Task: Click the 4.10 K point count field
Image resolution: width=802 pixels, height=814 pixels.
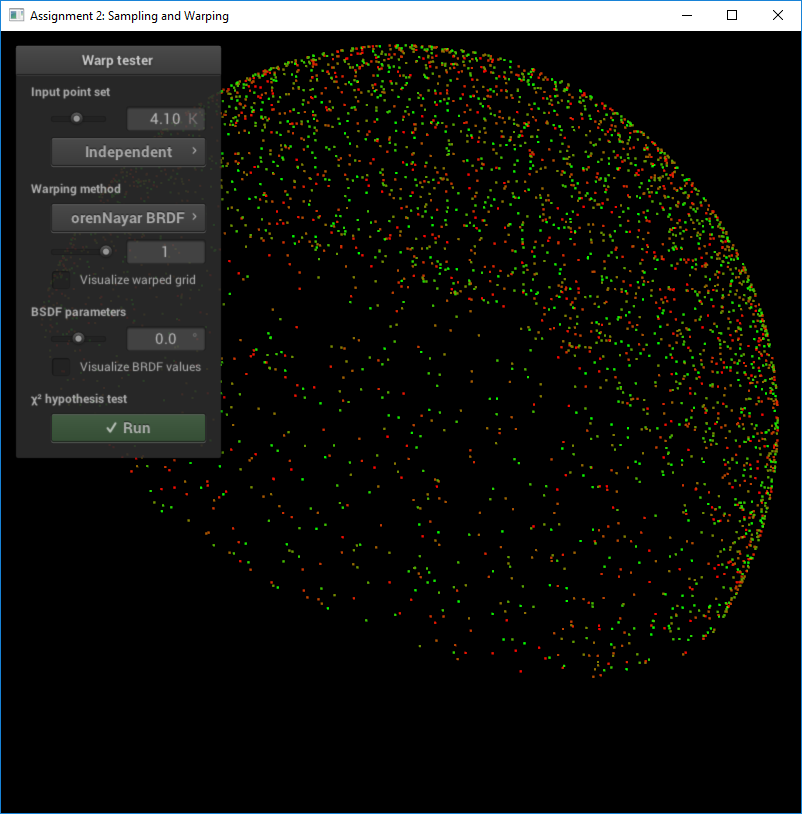Action: pyautogui.click(x=166, y=119)
